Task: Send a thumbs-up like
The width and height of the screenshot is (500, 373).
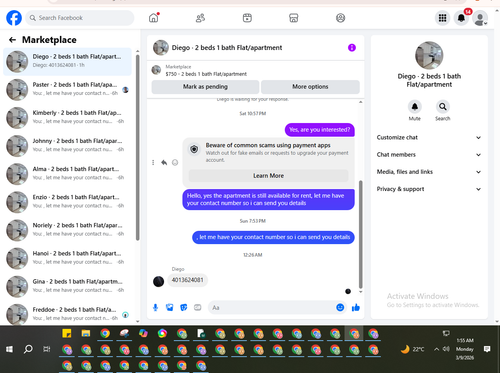Action: 356,307
